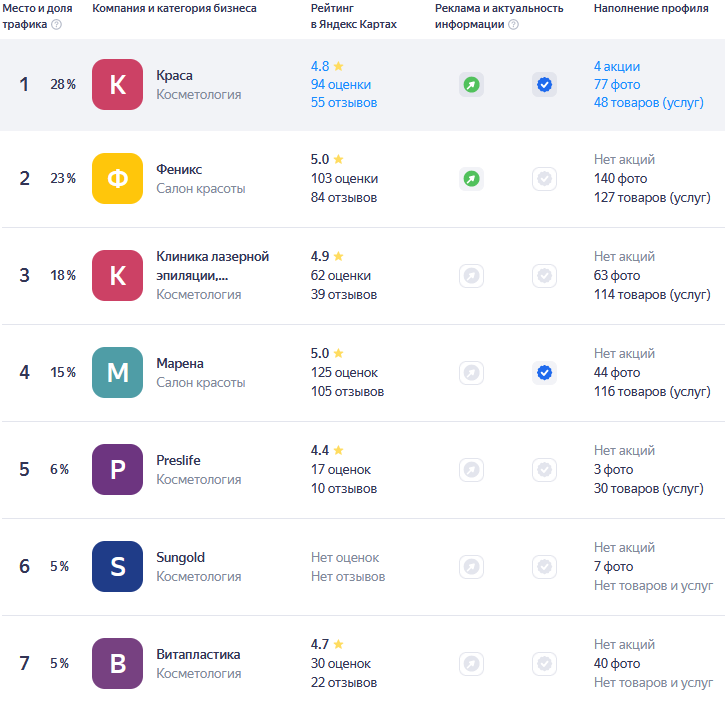The image size is (725, 710).
Task: Select the yellow Феникс logo tile
Action: pos(117,178)
